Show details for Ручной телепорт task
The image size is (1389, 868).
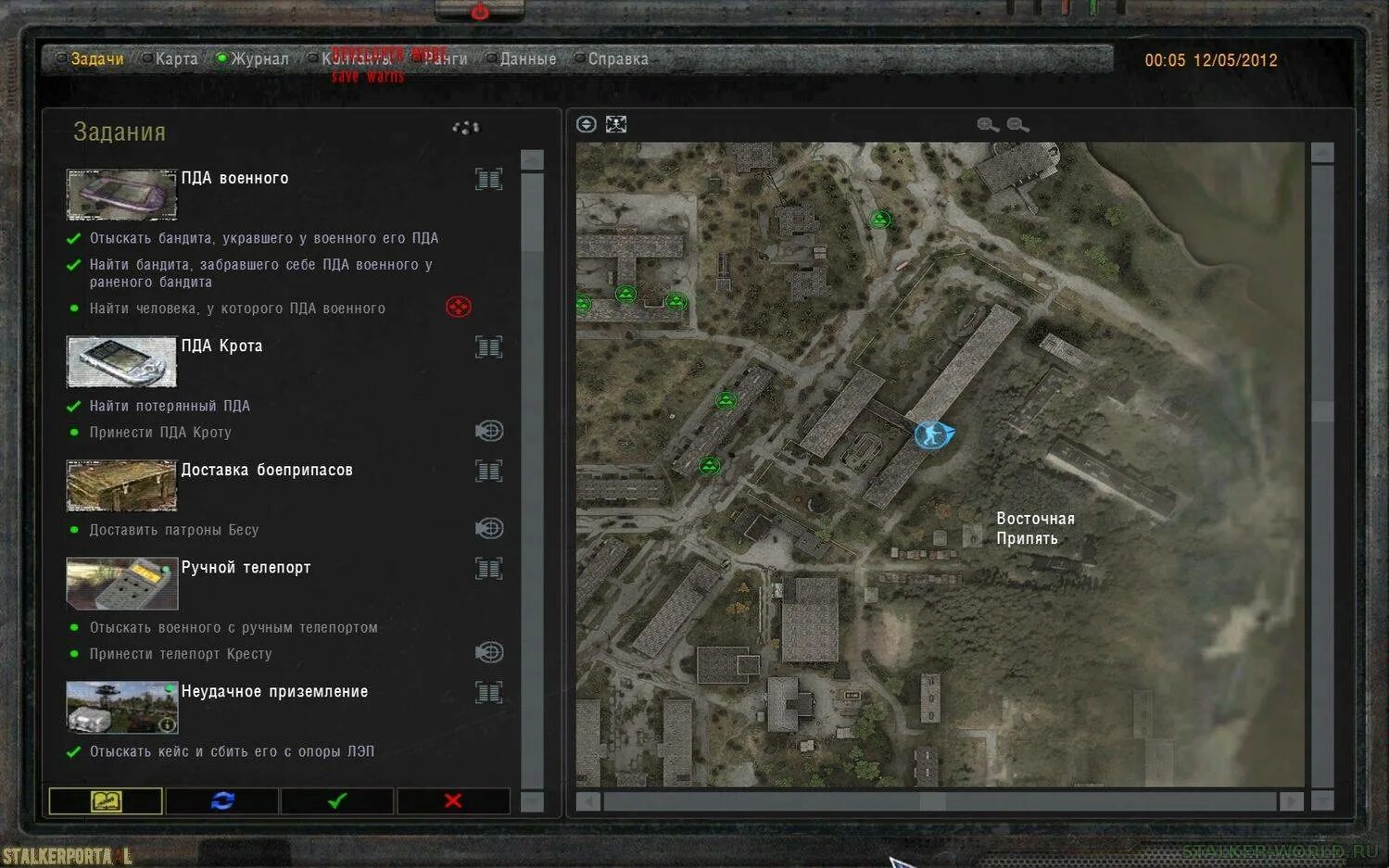pos(489,568)
